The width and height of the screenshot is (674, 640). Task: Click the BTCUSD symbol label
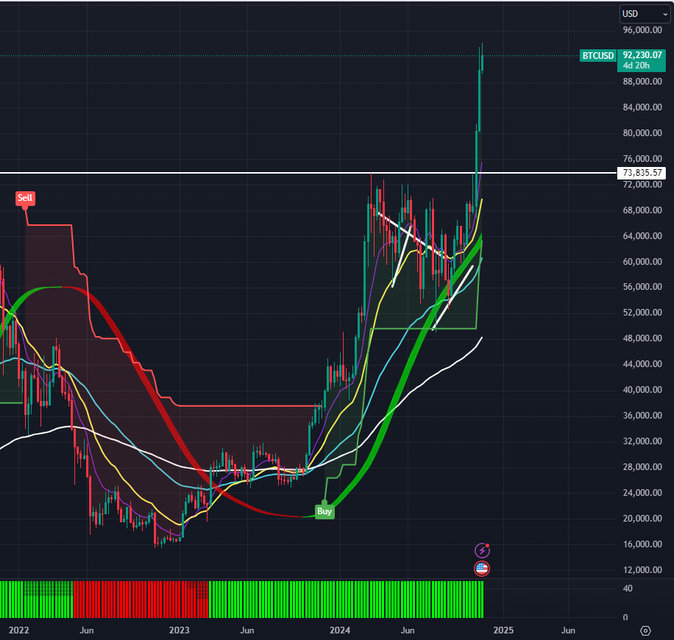[x=597, y=56]
